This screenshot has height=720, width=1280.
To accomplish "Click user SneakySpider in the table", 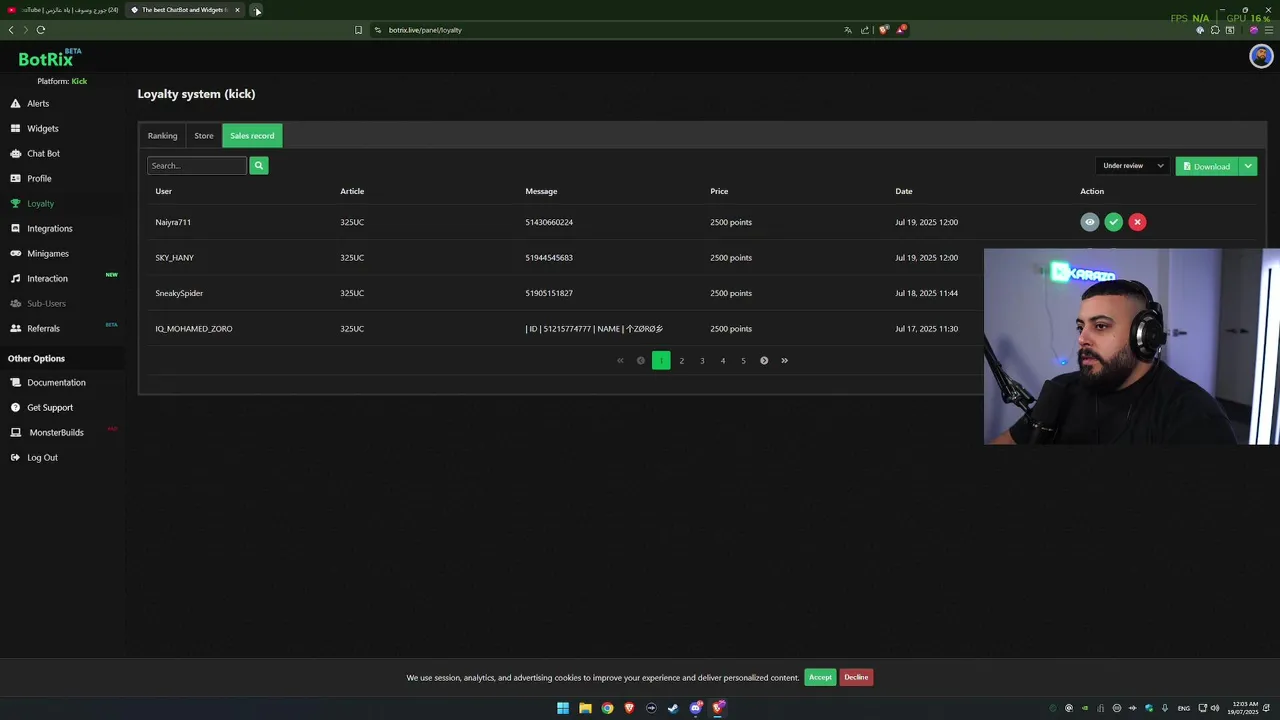I will point(179,293).
